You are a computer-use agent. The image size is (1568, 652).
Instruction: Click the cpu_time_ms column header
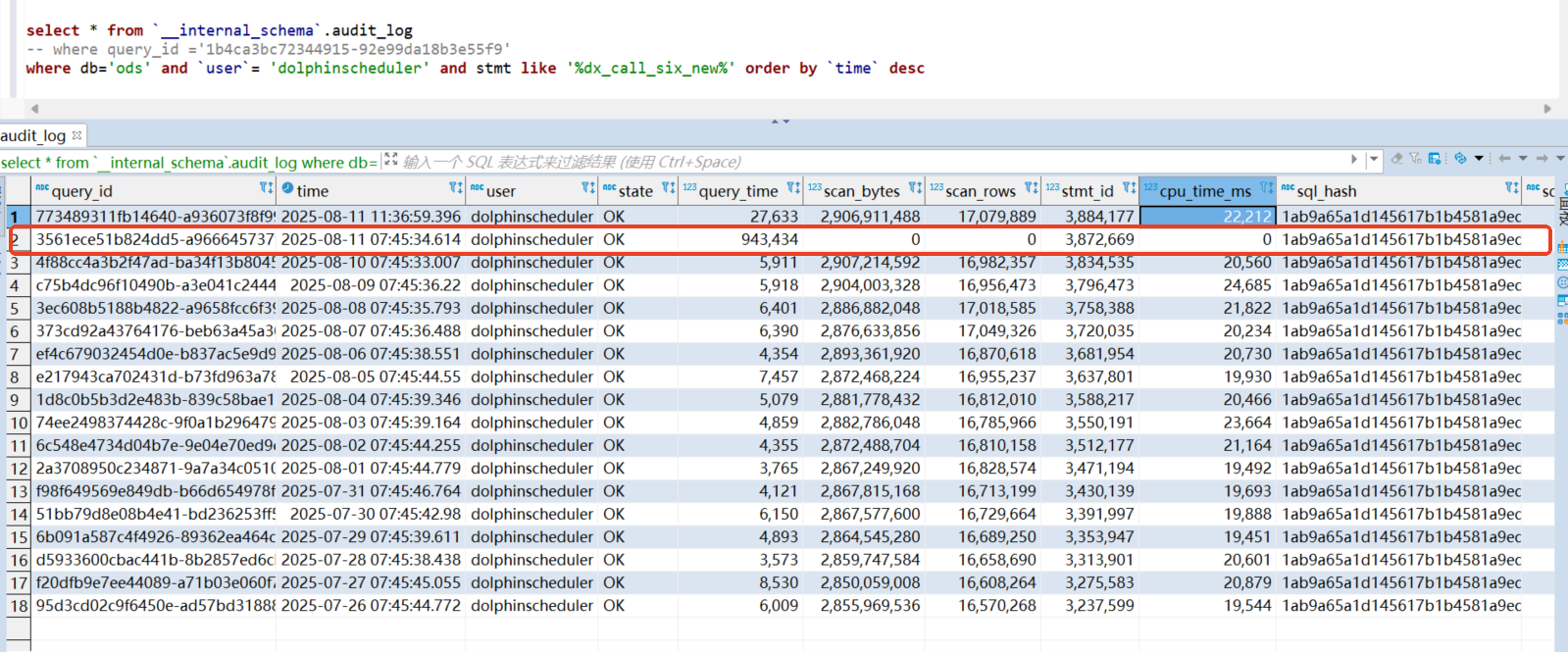tap(1205, 191)
